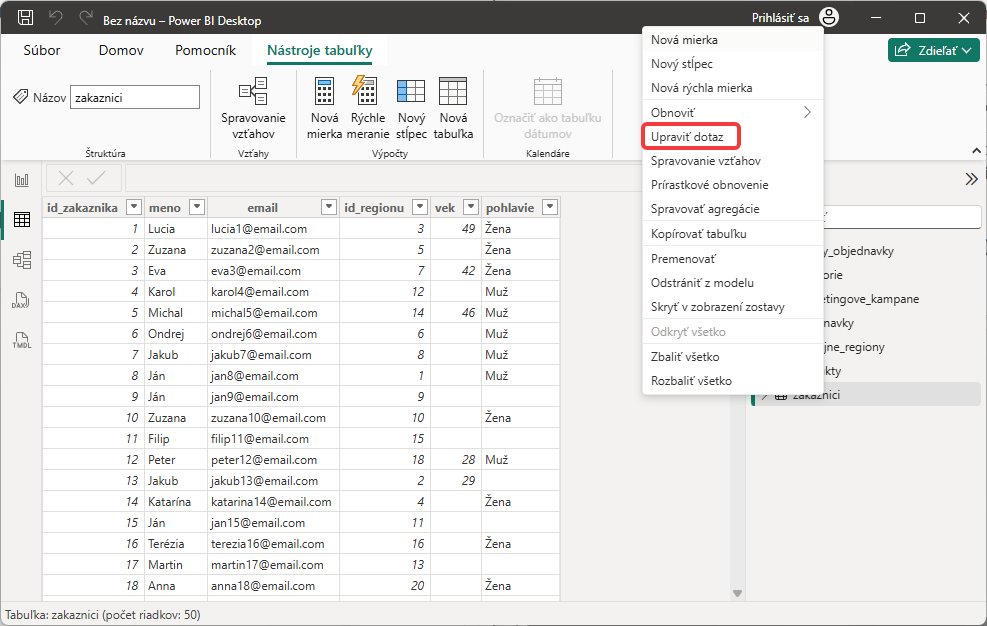Switch to the Report view sidebar icon
This screenshot has width=987, height=626.
[x=22, y=180]
